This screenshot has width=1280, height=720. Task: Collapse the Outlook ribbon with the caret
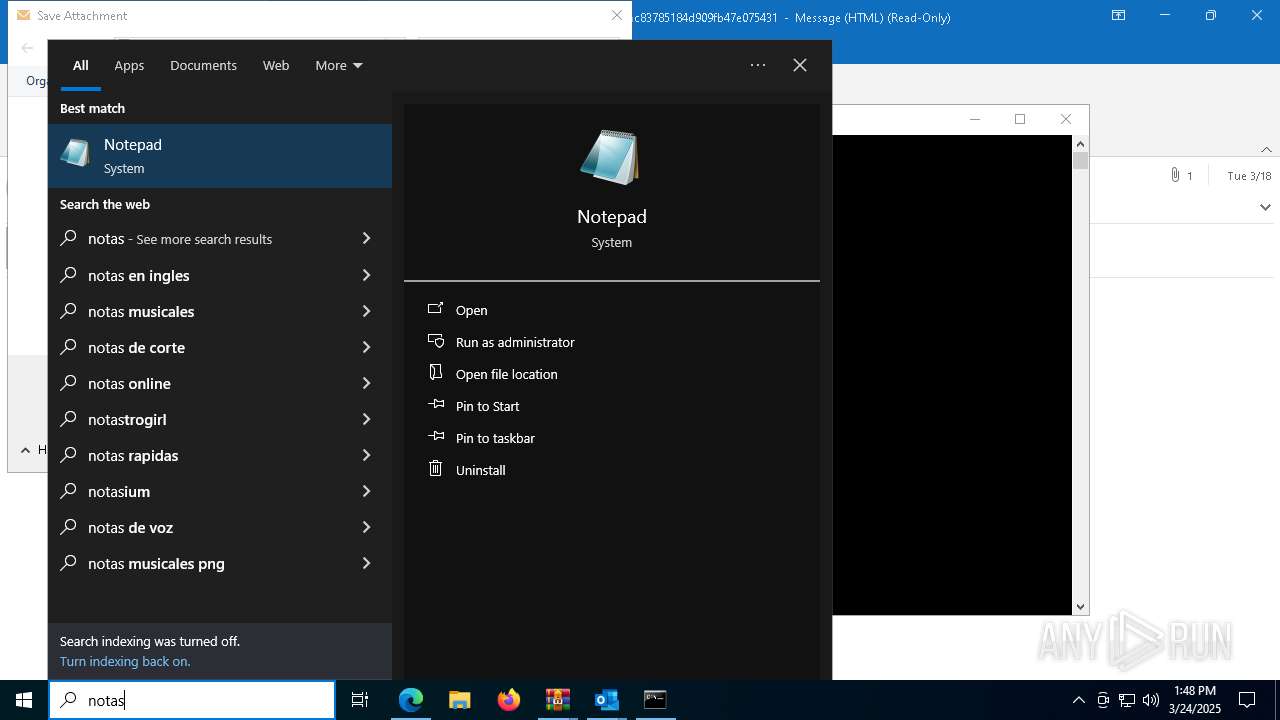pos(1266,149)
